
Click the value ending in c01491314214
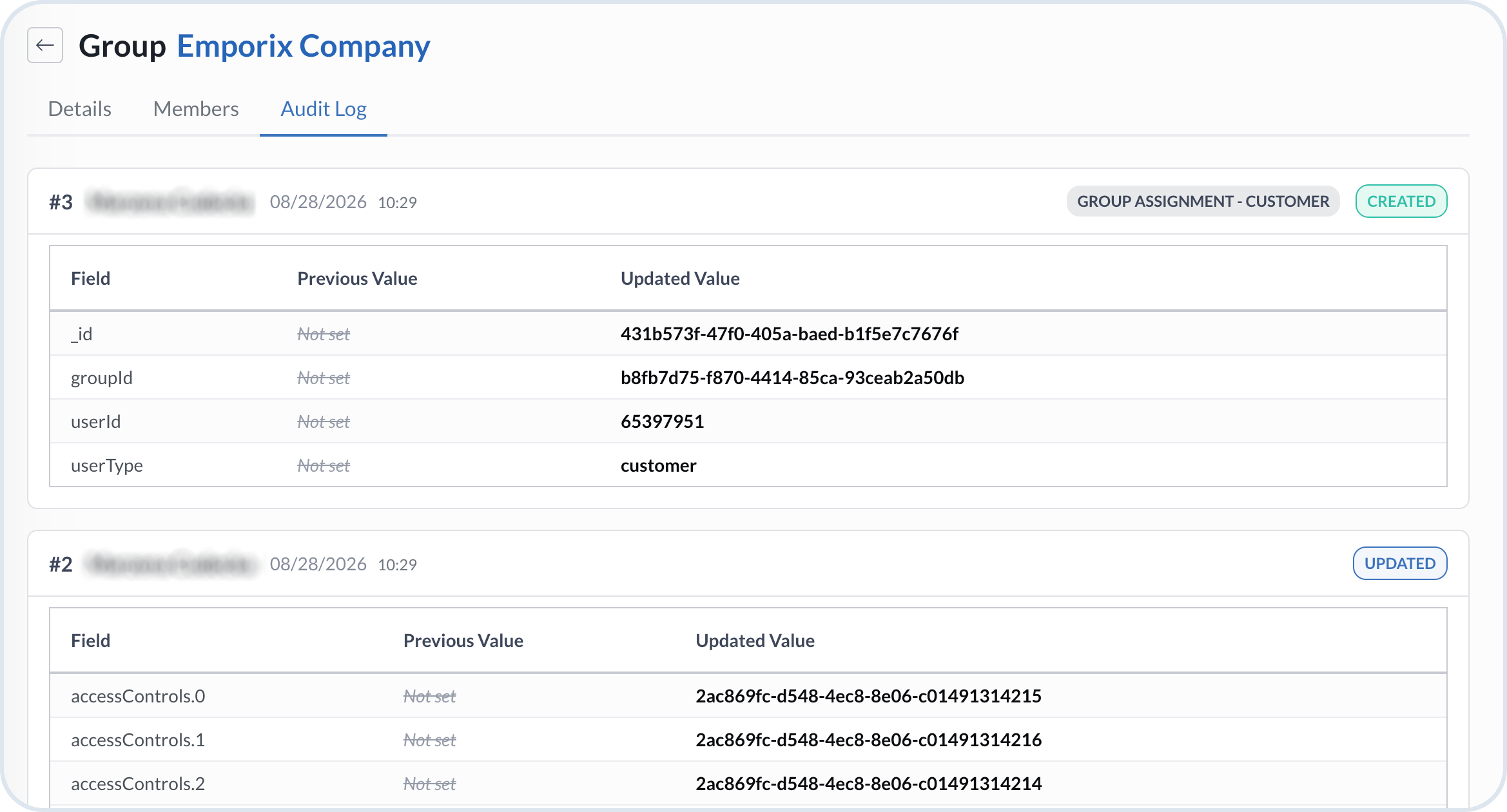tap(868, 784)
